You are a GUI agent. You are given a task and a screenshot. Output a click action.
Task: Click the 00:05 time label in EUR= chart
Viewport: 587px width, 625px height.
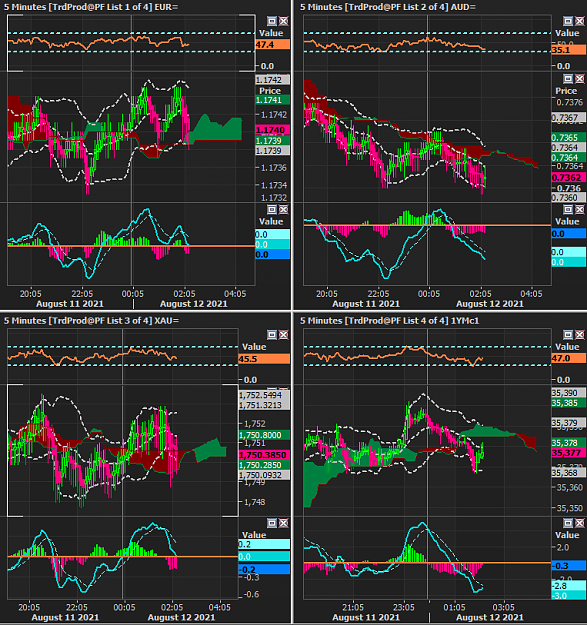click(133, 294)
